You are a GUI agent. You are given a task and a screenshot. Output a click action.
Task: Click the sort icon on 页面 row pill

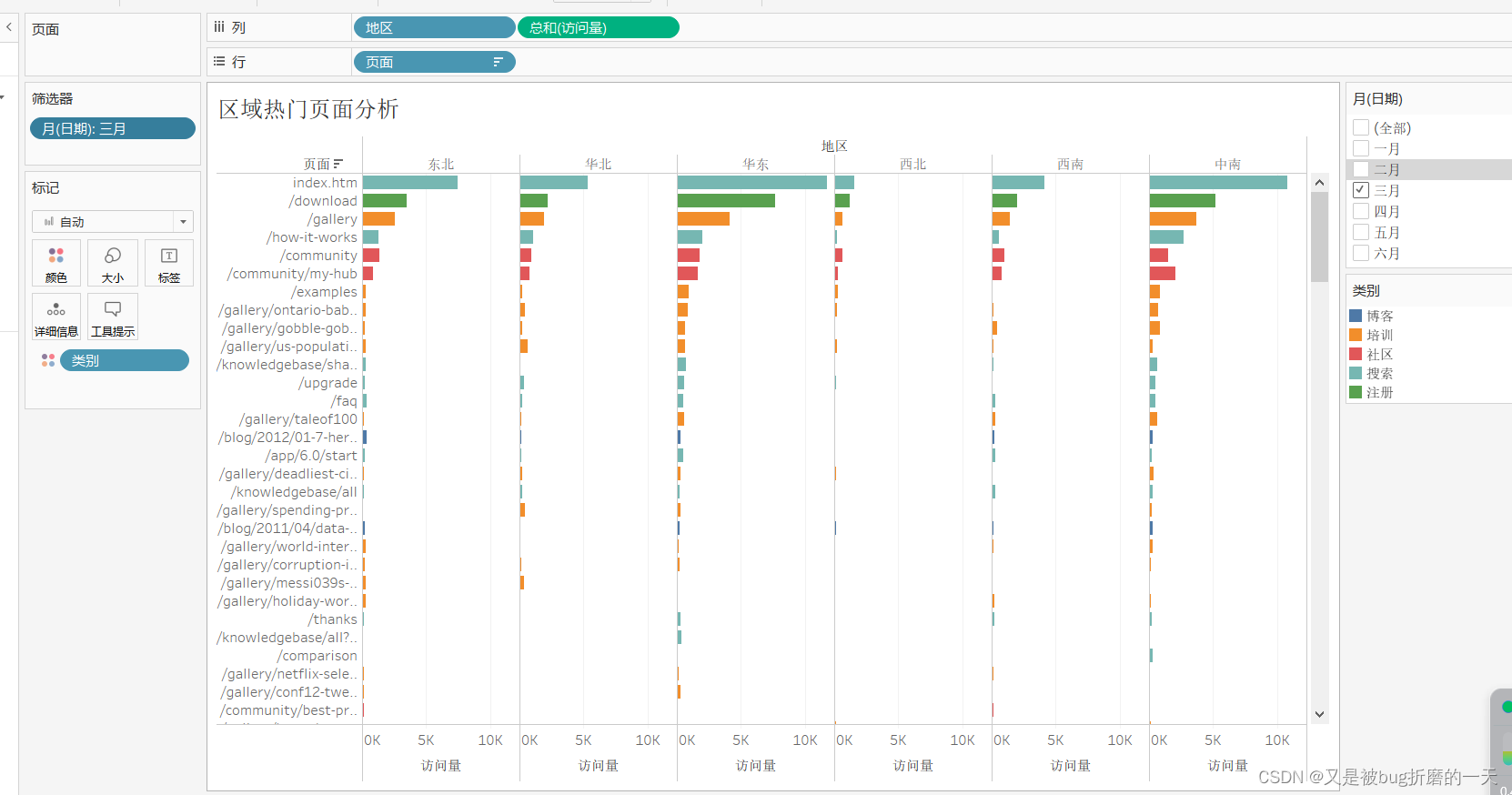tap(498, 62)
